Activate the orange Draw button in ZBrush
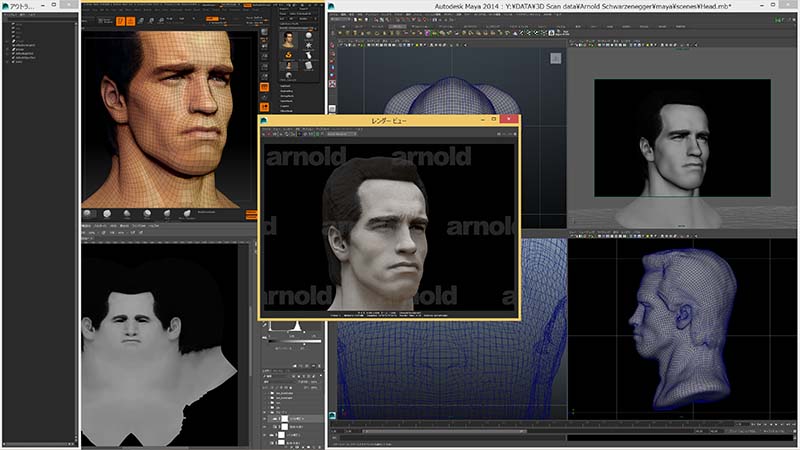The height and width of the screenshot is (450, 800). point(130,21)
